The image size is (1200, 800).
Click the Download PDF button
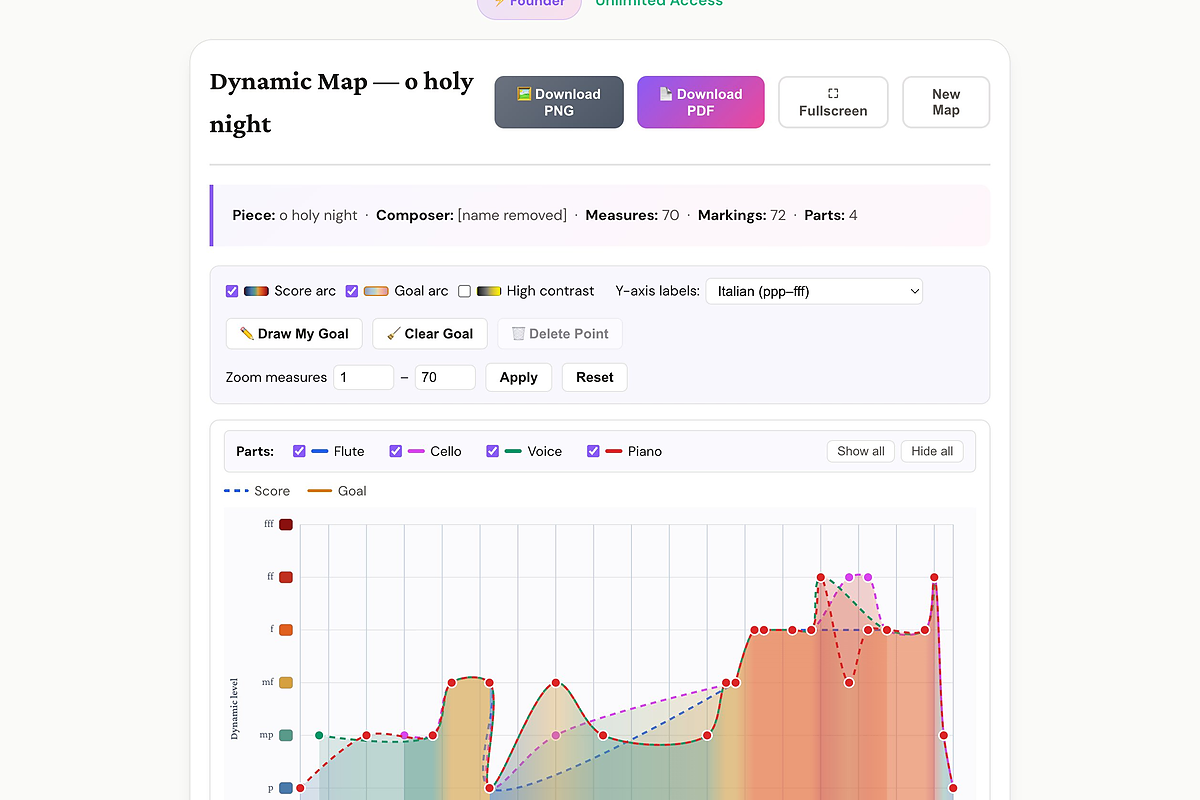pos(701,102)
